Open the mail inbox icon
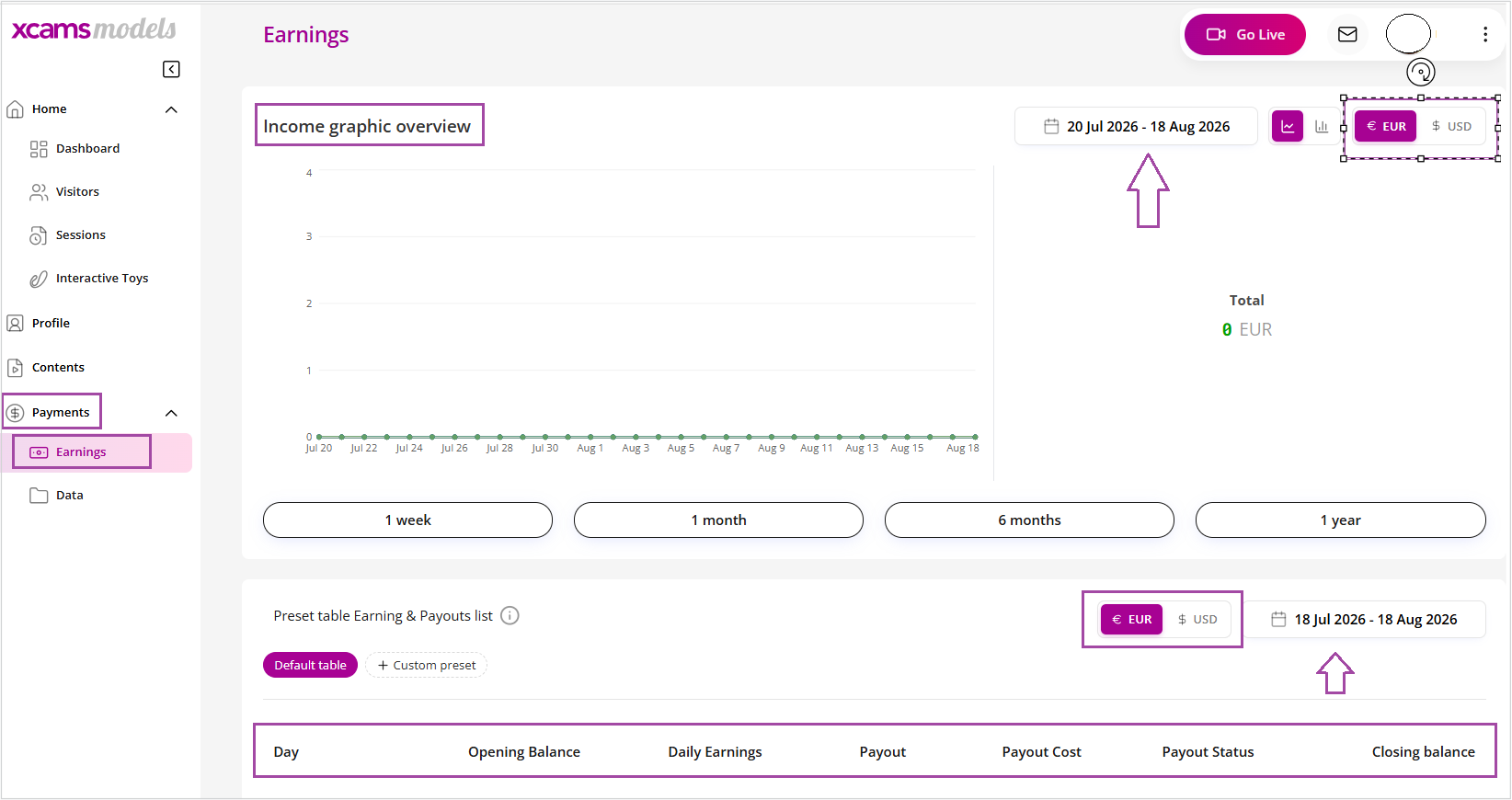1512x800 pixels. pos(1347,34)
